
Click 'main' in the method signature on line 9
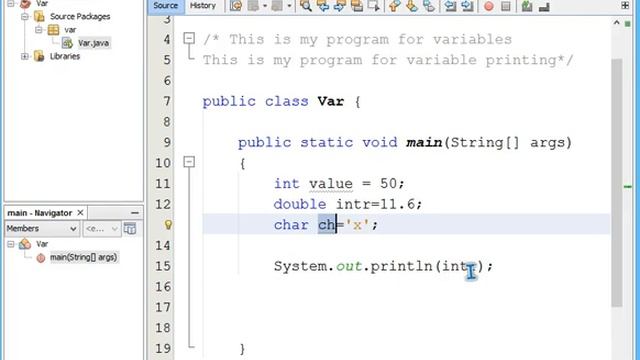424,142
